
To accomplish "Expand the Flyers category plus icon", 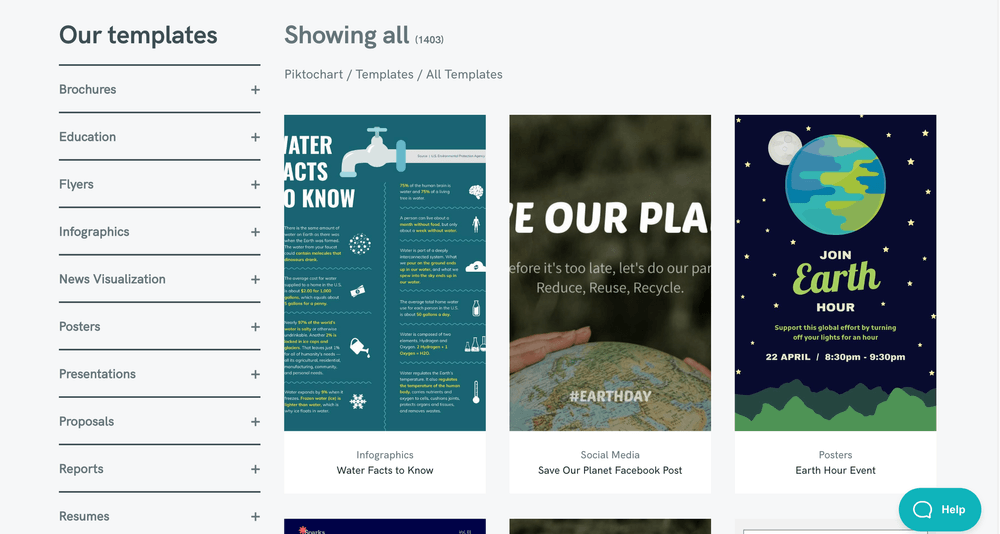I will [255, 184].
